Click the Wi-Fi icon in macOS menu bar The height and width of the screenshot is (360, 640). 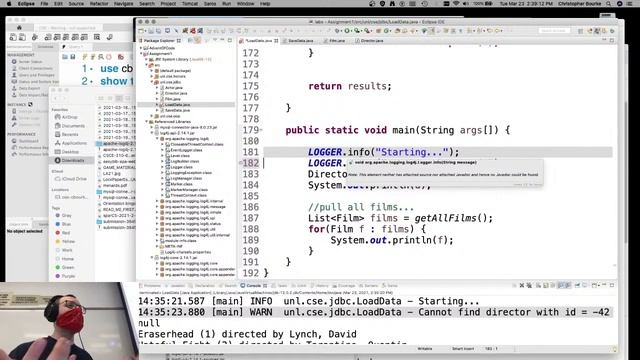[x=456, y=4]
